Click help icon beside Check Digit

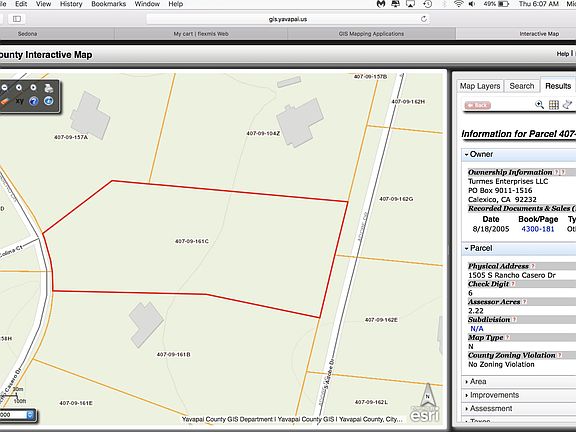[x=513, y=284]
